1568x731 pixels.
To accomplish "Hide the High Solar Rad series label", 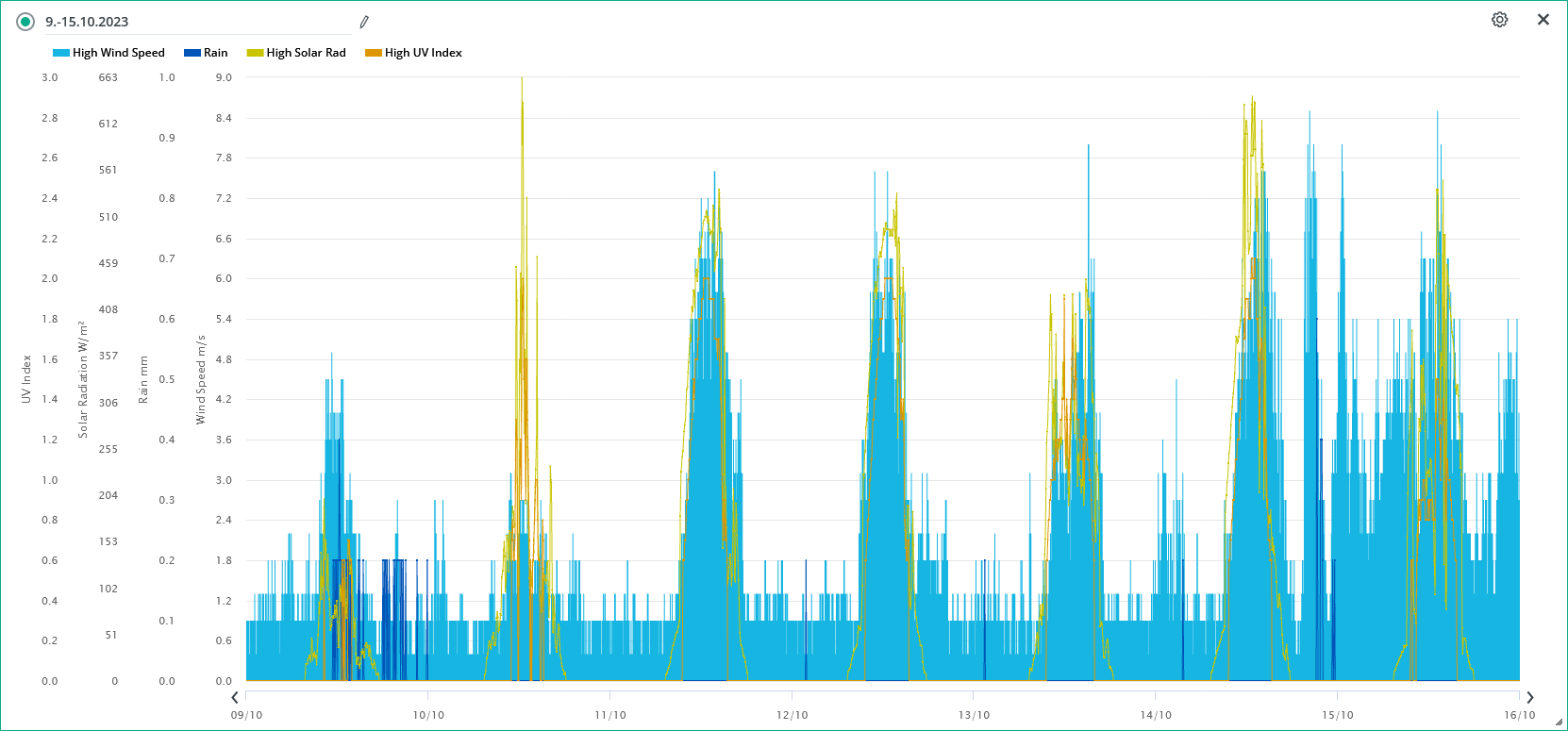I will click(306, 53).
